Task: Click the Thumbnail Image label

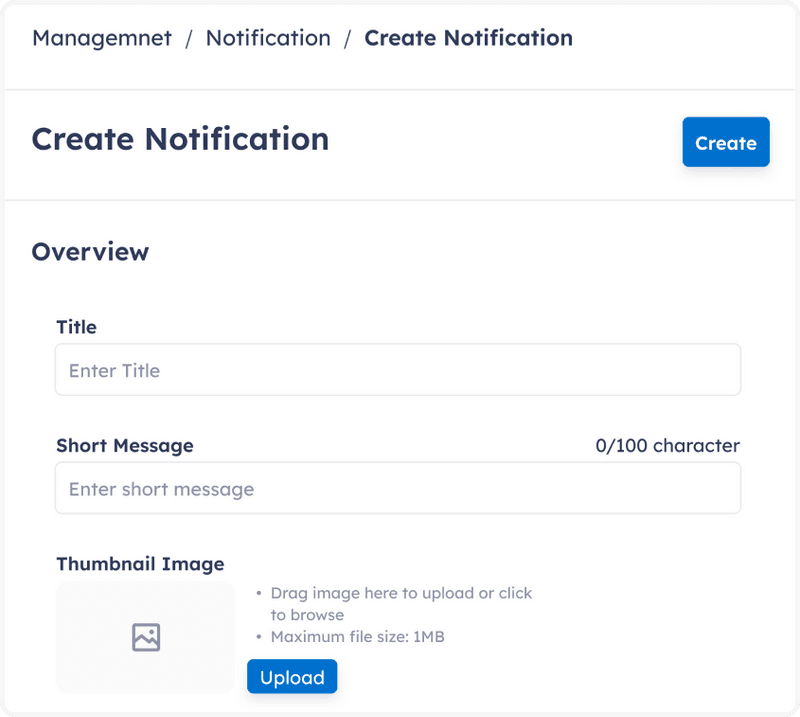Action: 140,565
